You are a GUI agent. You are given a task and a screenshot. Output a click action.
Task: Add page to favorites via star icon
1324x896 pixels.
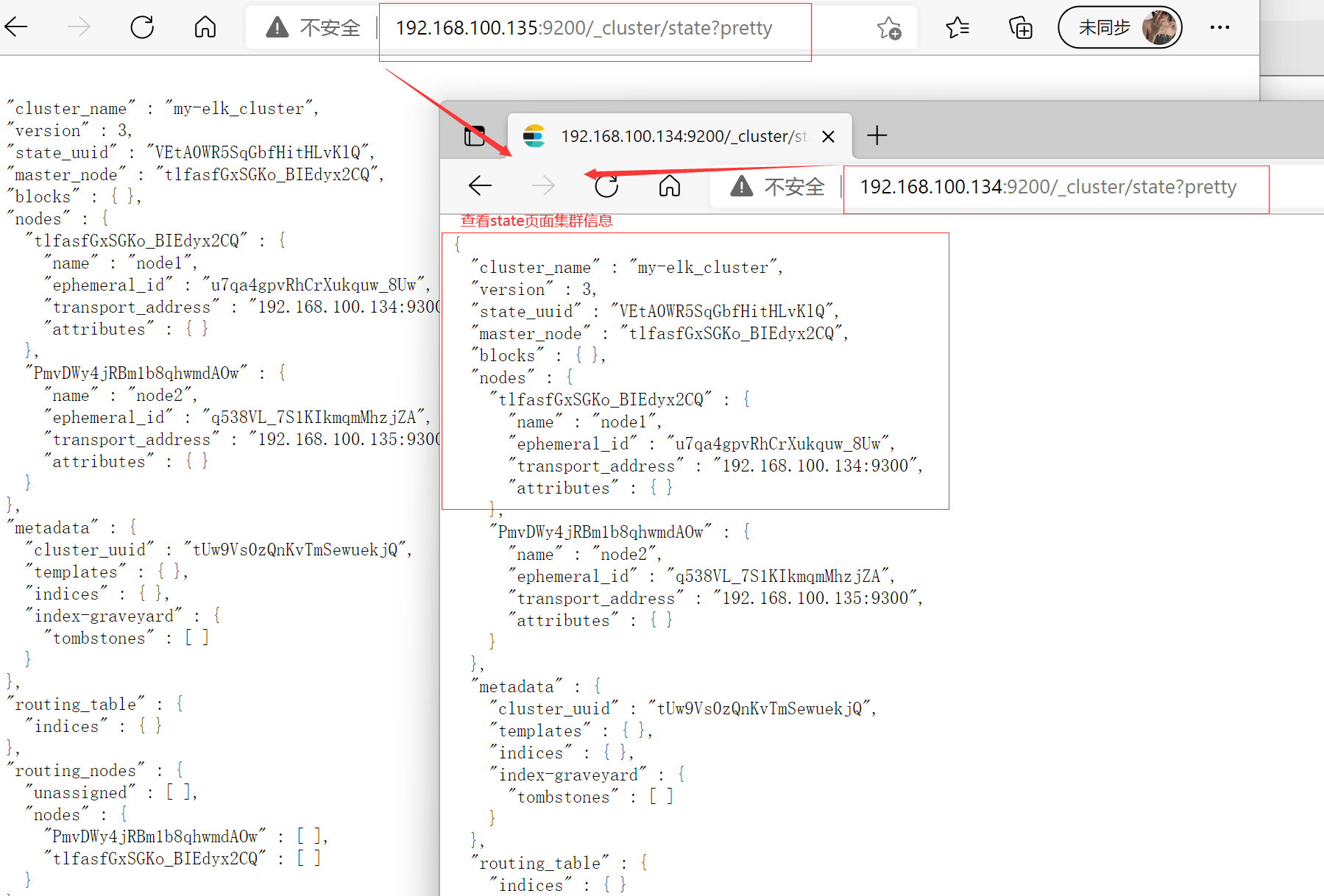pyautogui.click(x=892, y=29)
